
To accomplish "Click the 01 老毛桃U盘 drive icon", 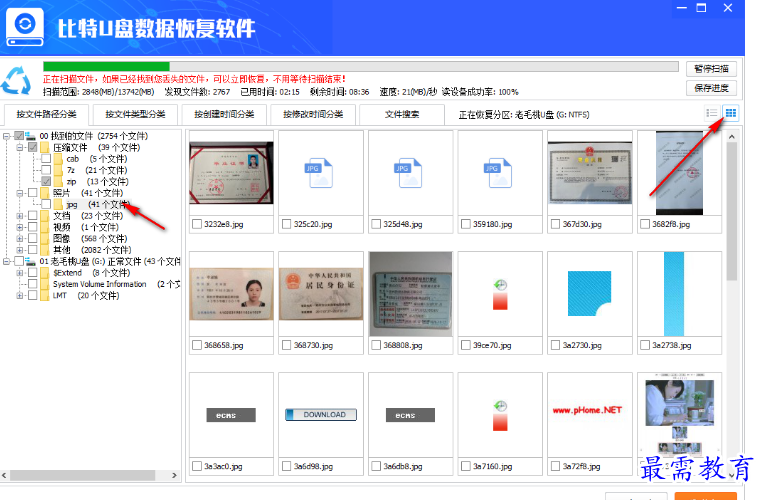I will coord(31,261).
